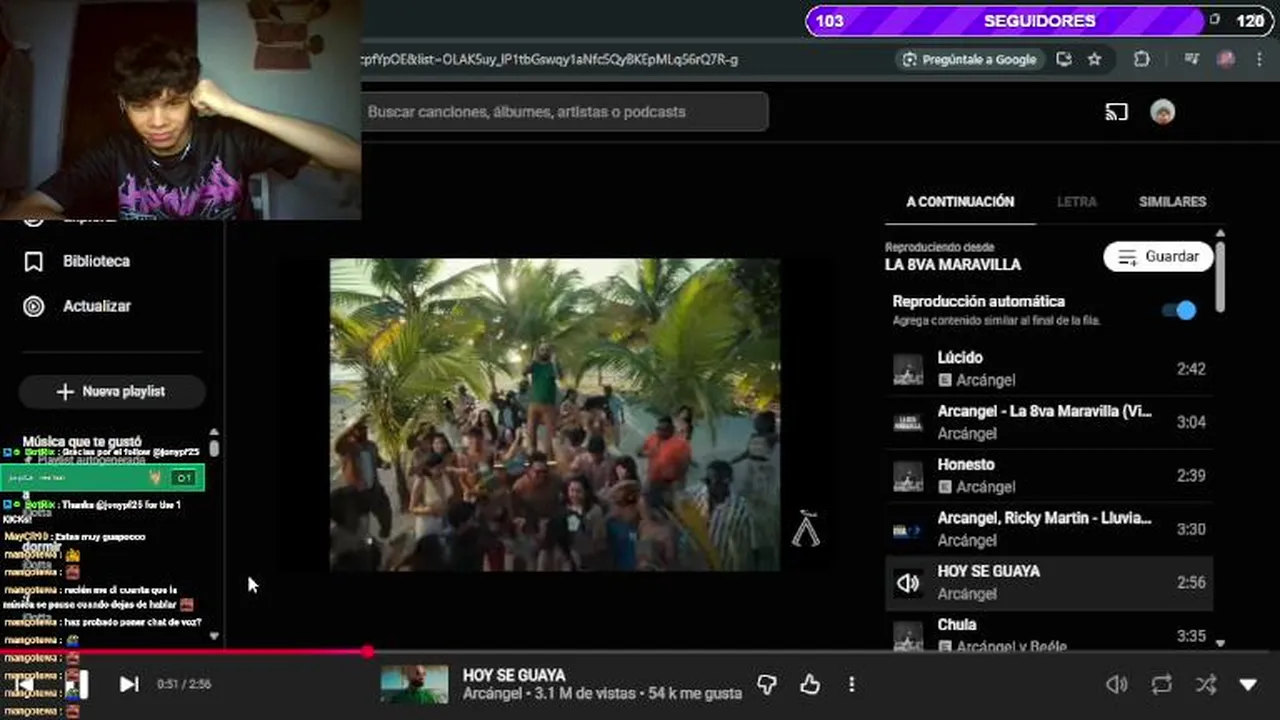Click the install app icon in address bar
This screenshot has height=720, width=1280.
tap(1064, 59)
